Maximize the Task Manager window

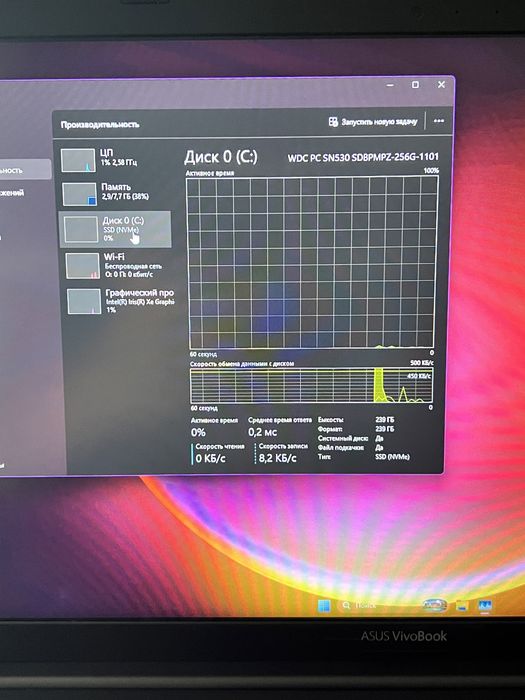(415, 85)
